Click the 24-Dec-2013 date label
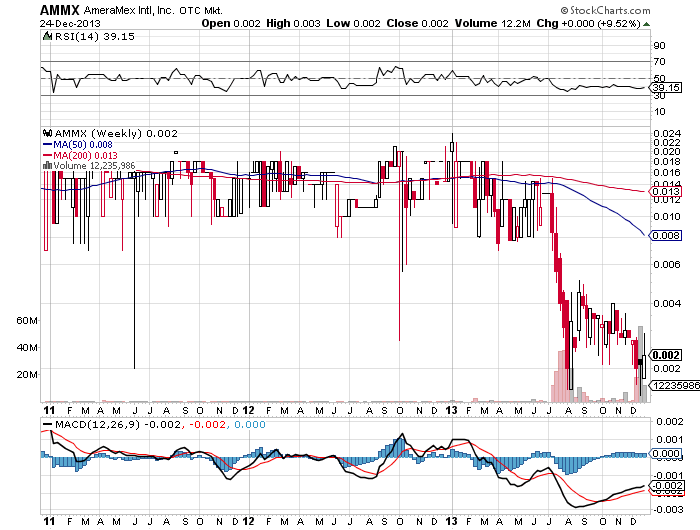The image size is (700, 530). [70, 24]
